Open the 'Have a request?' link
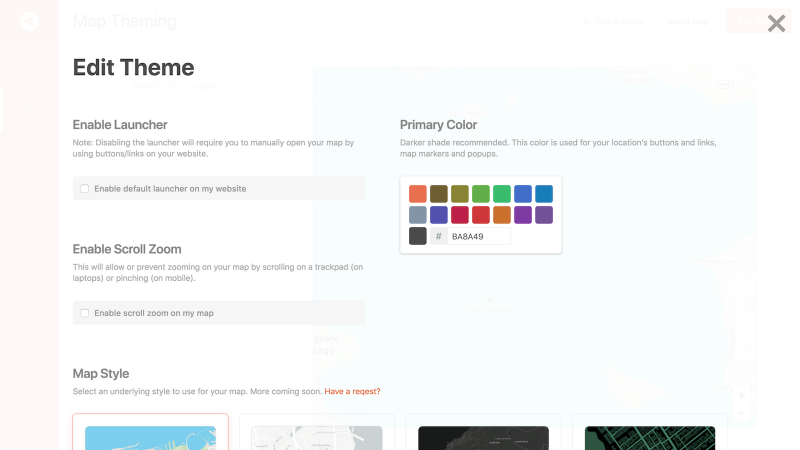 pyautogui.click(x=353, y=391)
